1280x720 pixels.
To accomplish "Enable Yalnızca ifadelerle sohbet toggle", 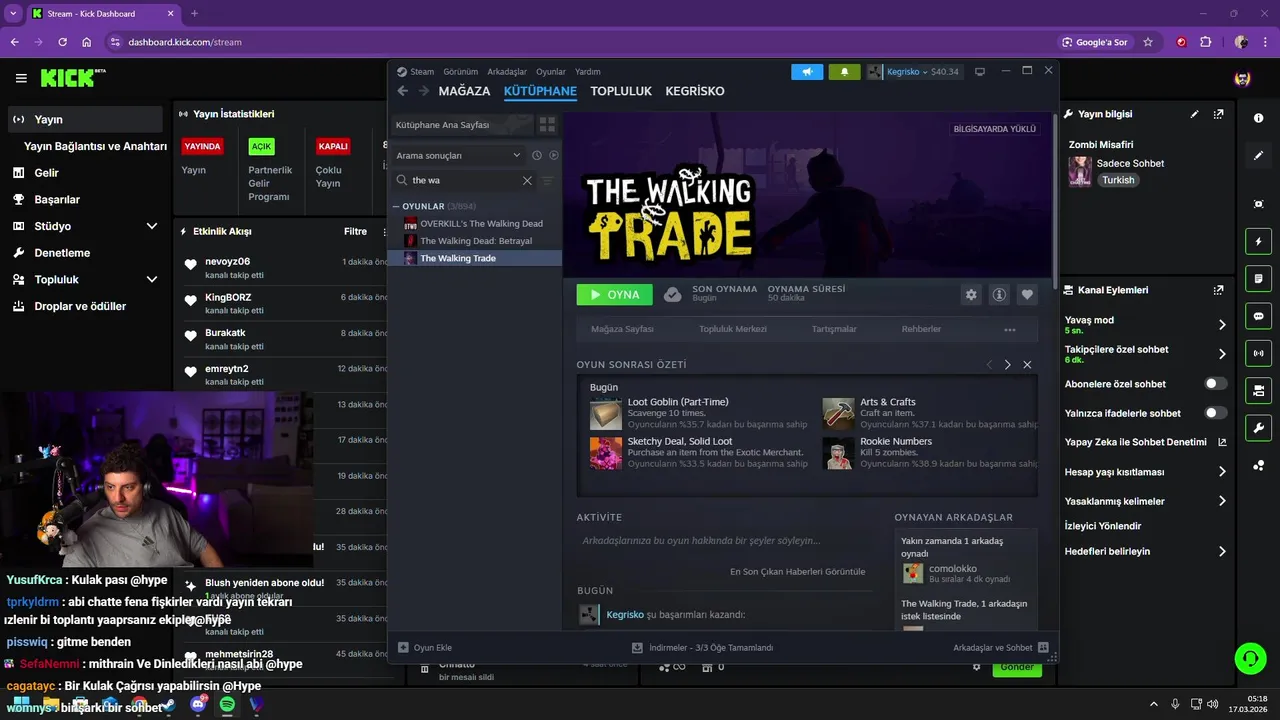I will click(x=1216, y=413).
